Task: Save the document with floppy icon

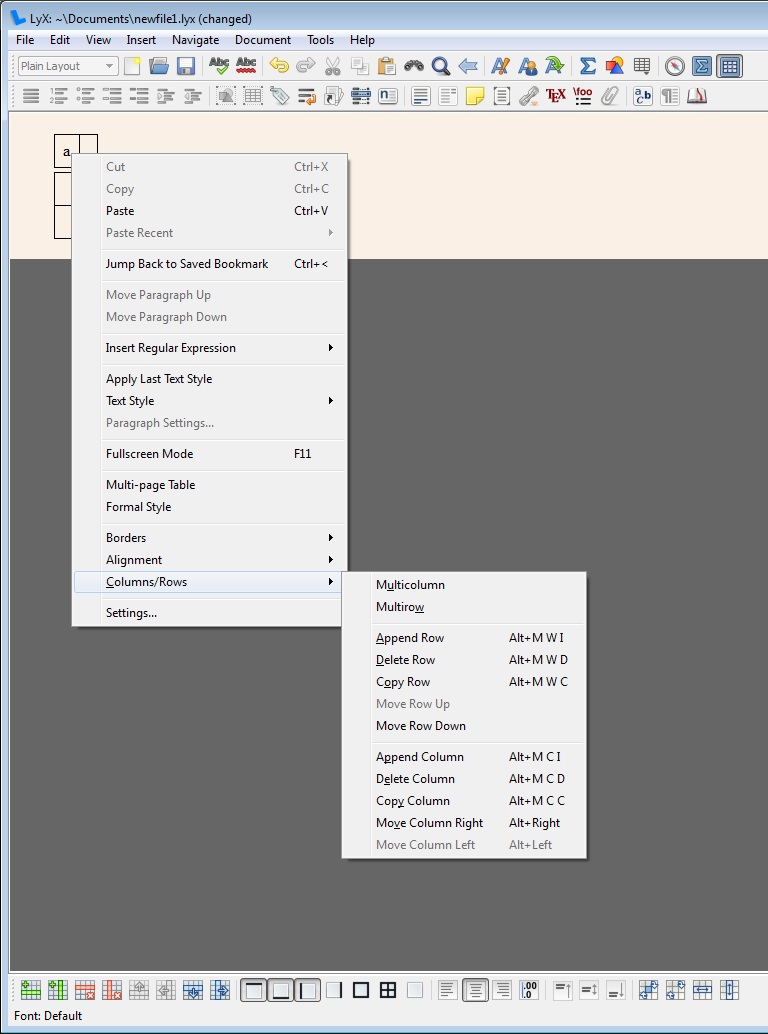Action: (x=186, y=66)
